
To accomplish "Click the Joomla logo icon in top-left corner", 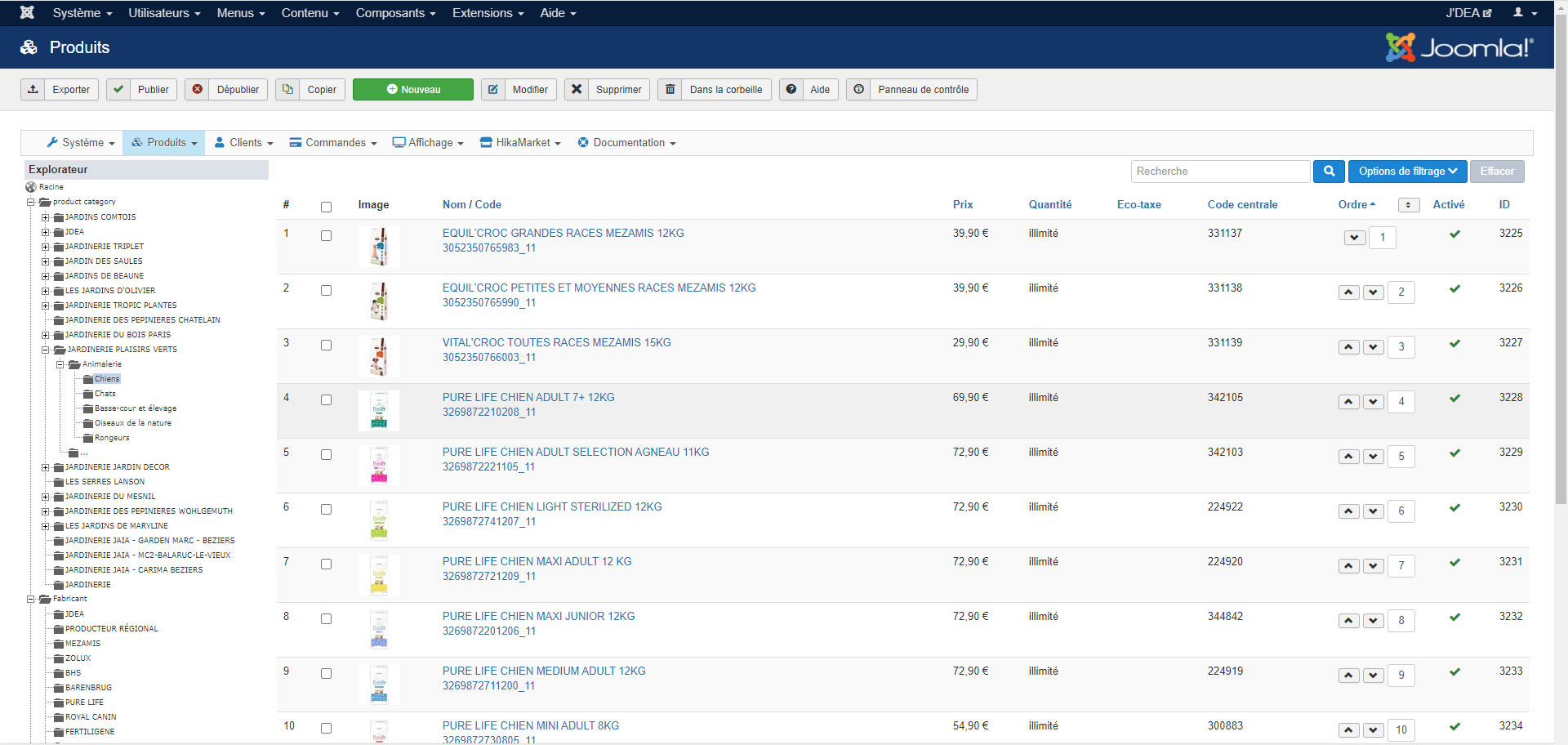I will click(27, 13).
